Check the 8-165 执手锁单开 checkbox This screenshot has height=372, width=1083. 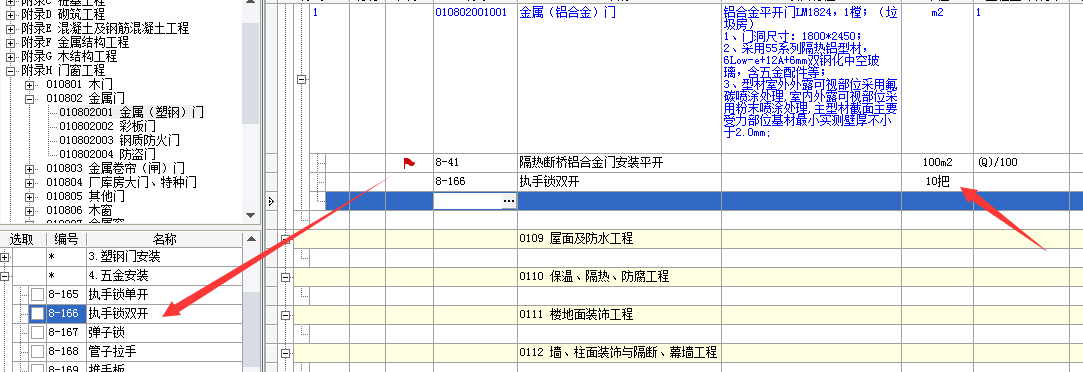point(37,295)
